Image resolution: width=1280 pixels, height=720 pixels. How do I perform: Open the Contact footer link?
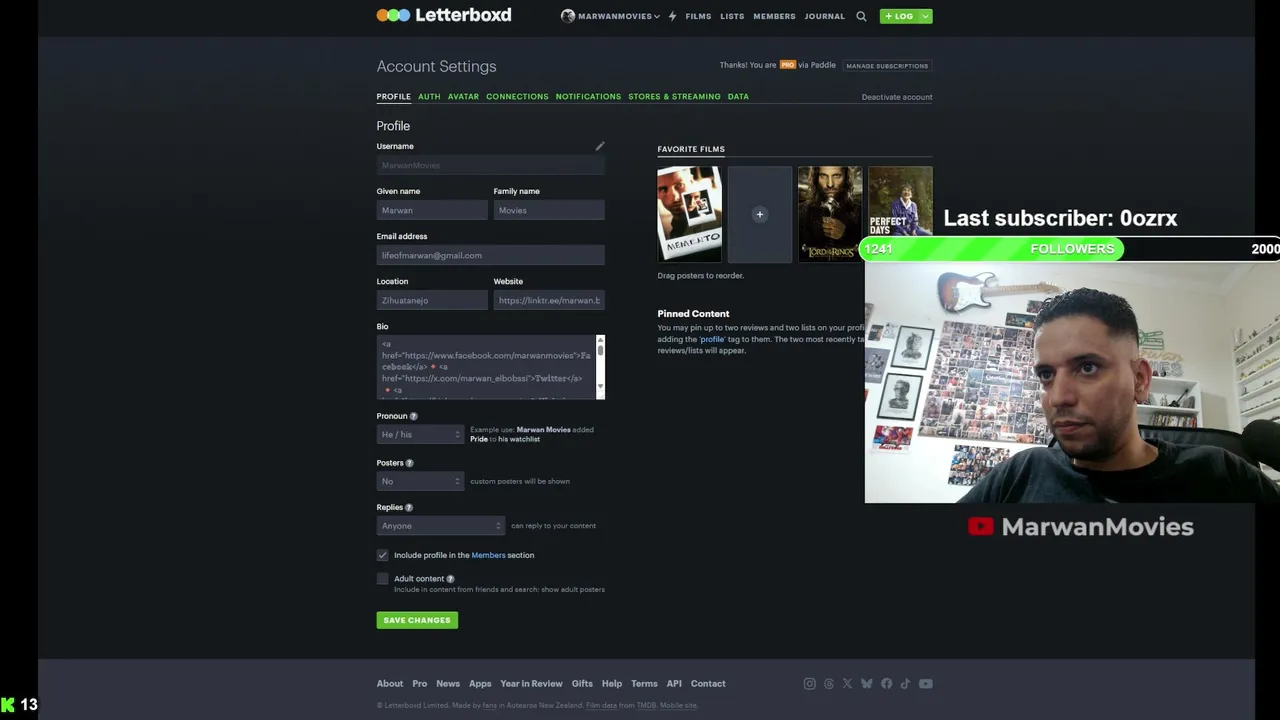click(x=708, y=684)
